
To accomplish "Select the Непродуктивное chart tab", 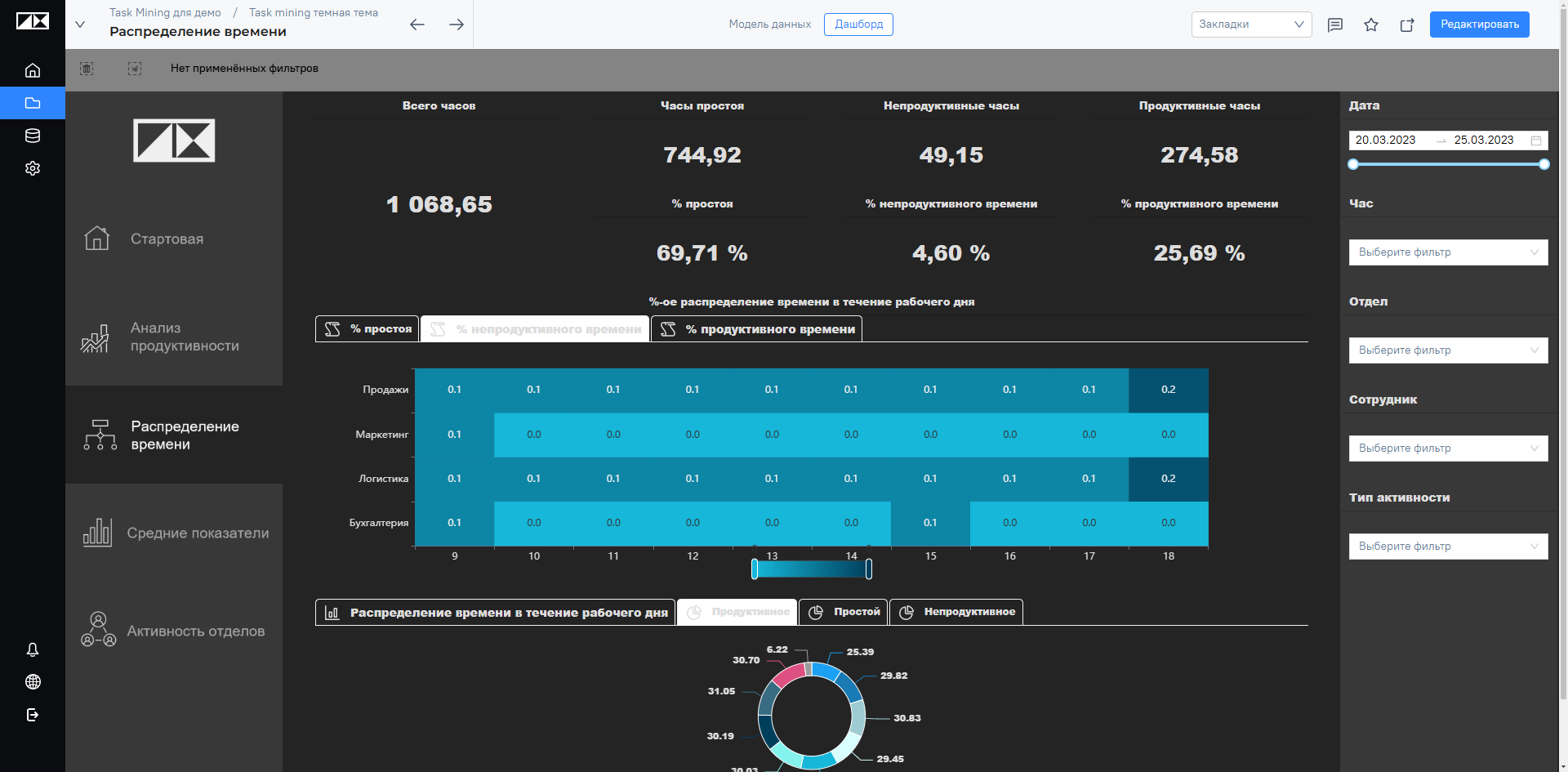I will 956,612.
